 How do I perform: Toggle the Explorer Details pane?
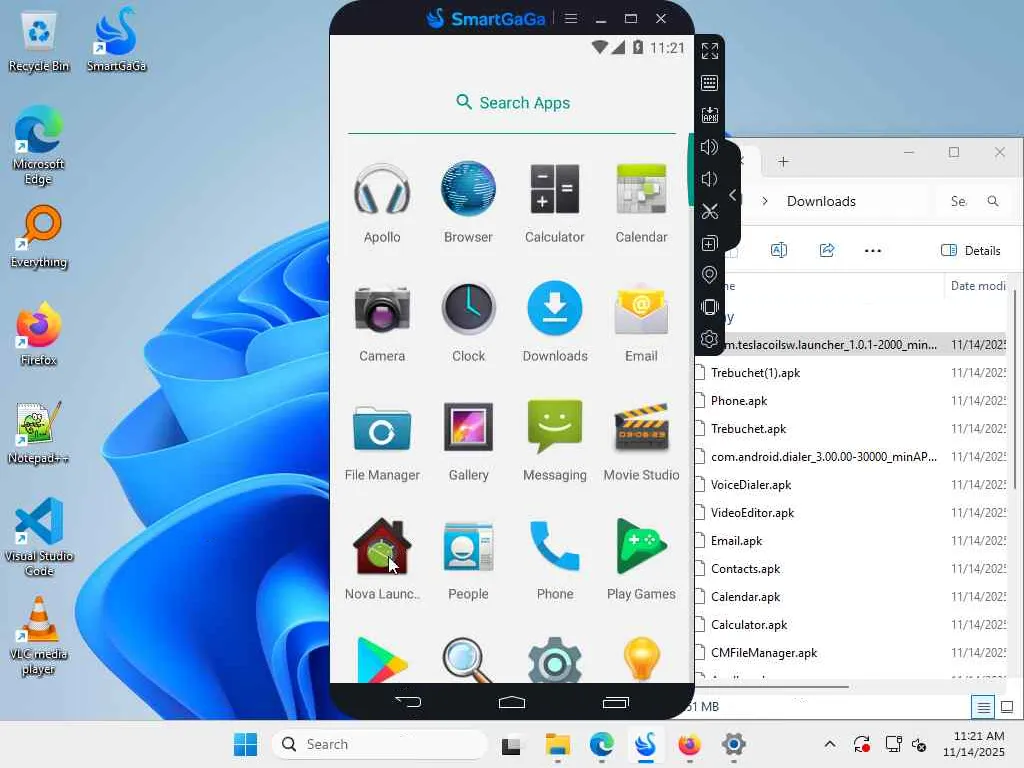pyautogui.click(x=970, y=250)
